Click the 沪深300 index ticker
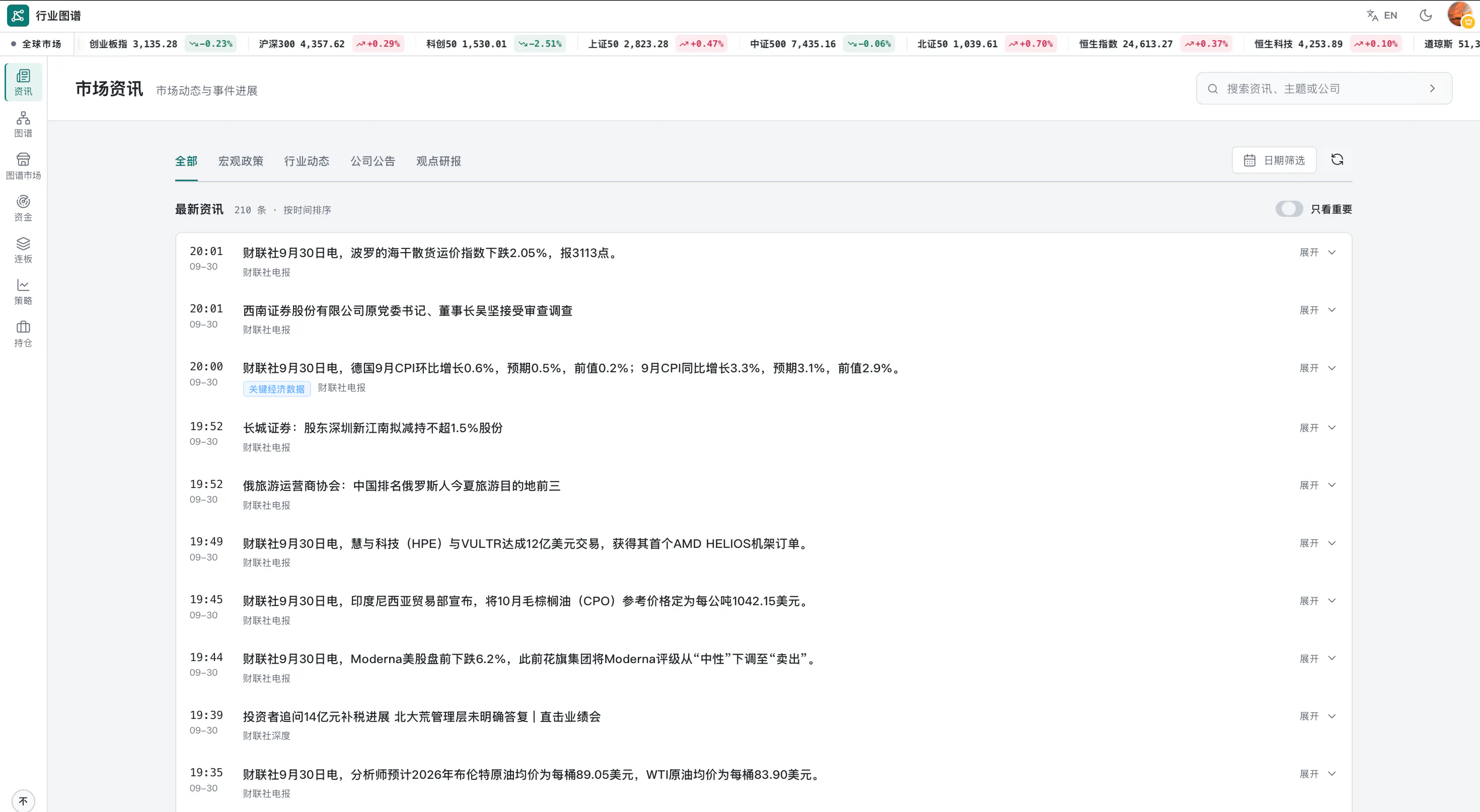Viewport: 1480px width, 812px height. click(x=331, y=44)
